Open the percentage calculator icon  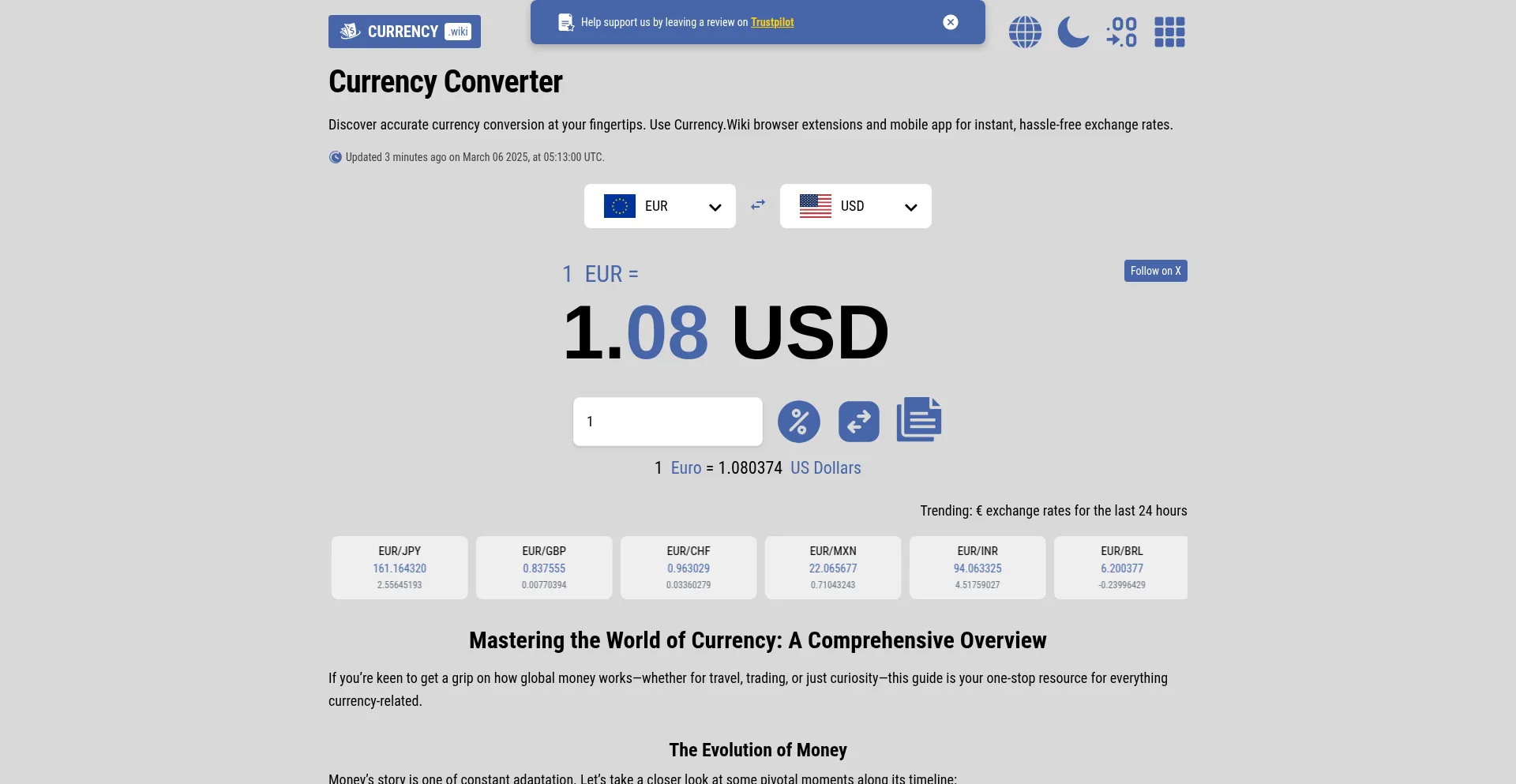(x=799, y=422)
